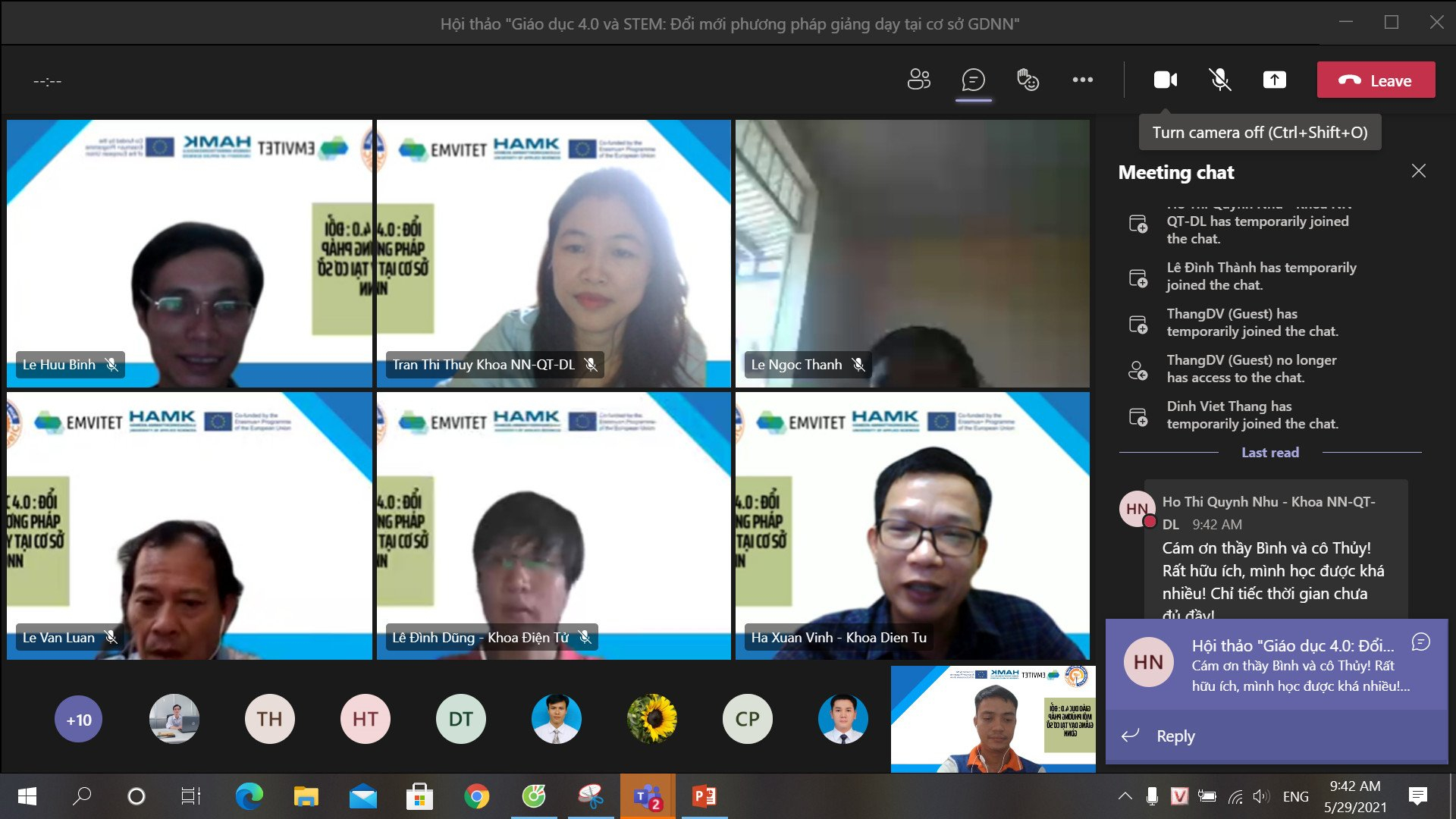
Task: Open Ho Thi Quynh Nhu's HN avatar
Action: (x=1137, y=509)
